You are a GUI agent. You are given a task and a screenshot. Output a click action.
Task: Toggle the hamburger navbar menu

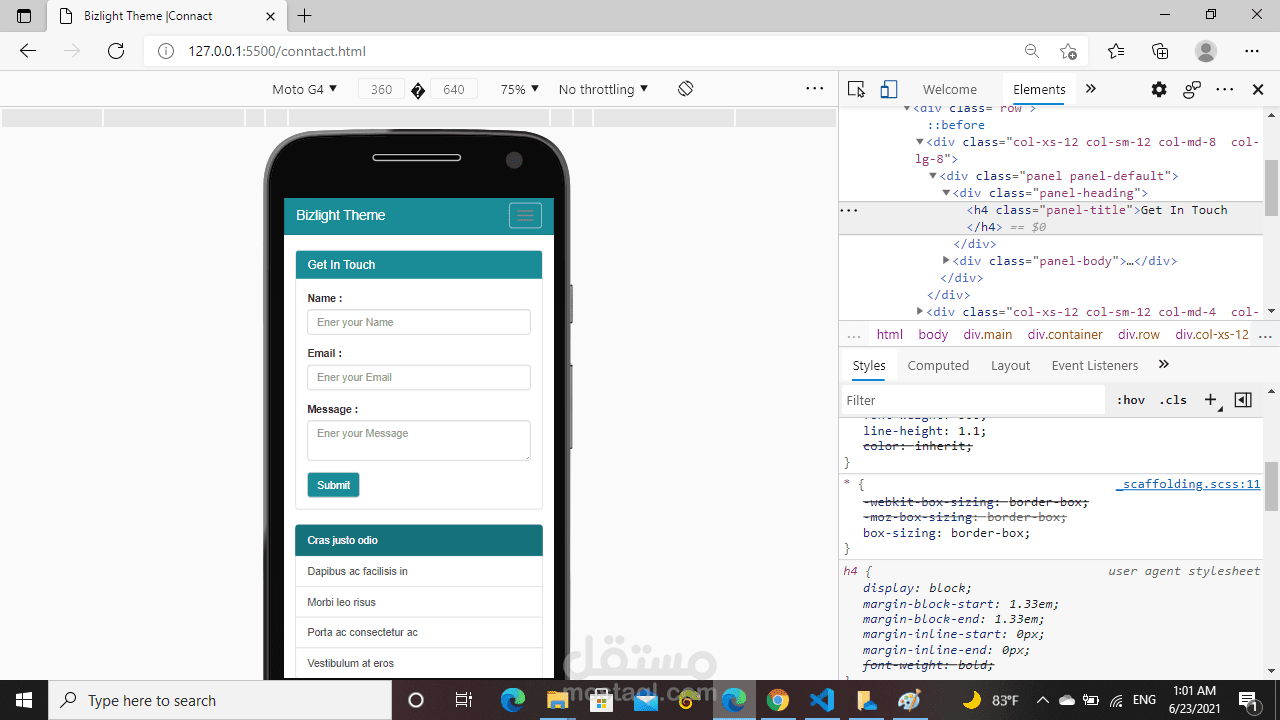(x=525, y=215)
